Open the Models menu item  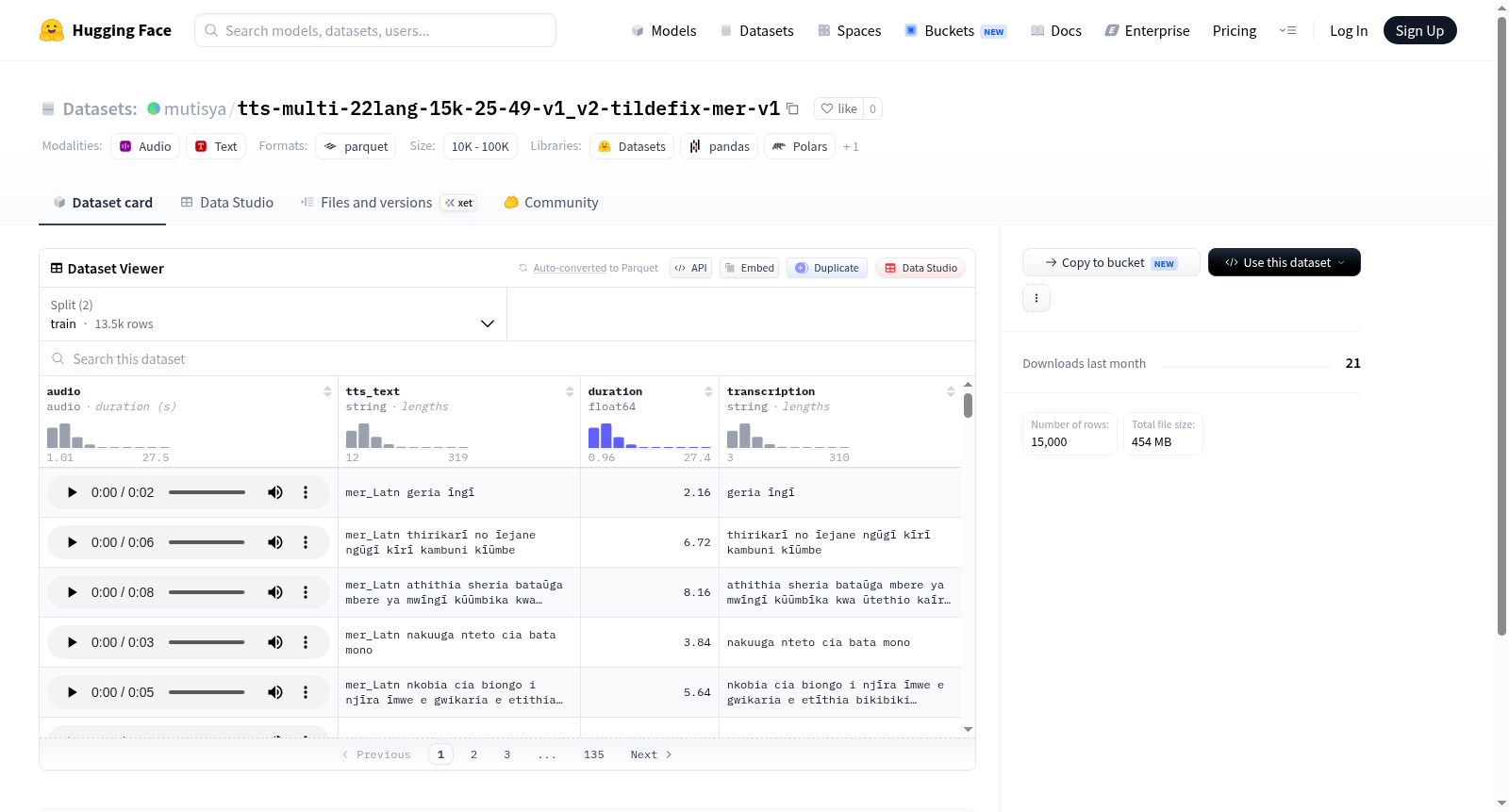tap(663, 30)
